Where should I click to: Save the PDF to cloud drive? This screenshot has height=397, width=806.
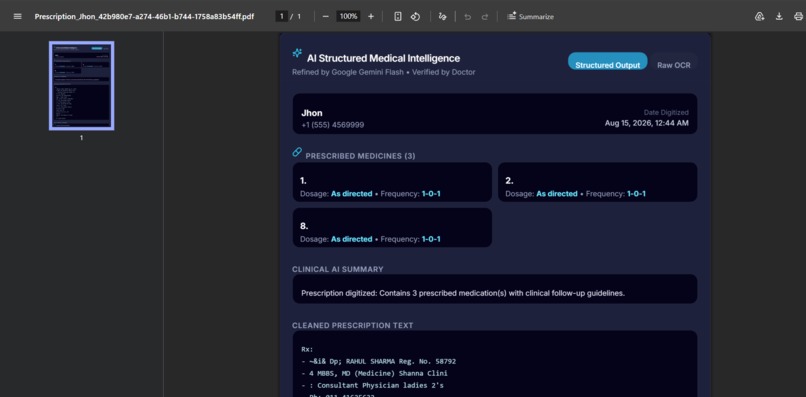point(759,16)
